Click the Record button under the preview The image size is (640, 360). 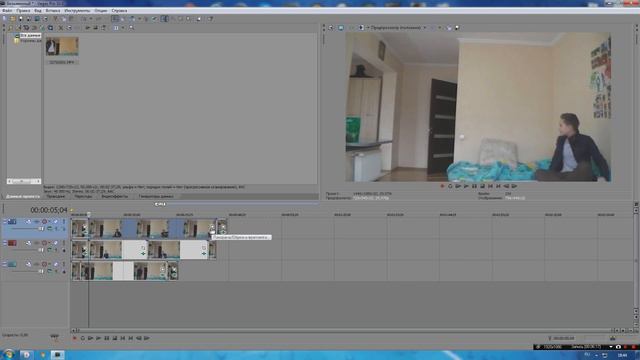(x=442, y=186)
